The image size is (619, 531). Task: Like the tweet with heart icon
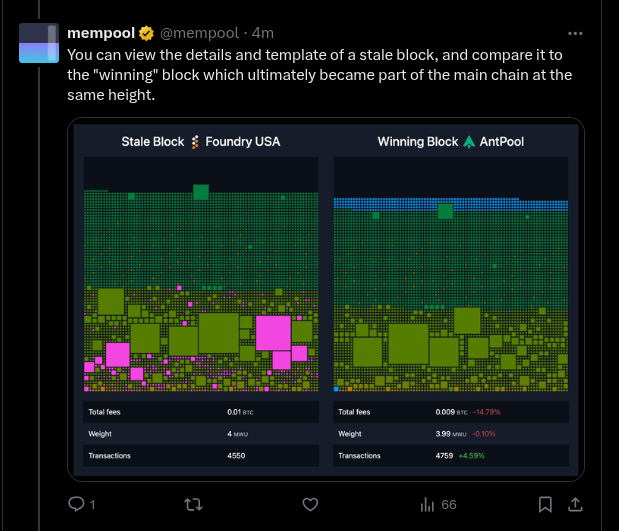(311, 504)
